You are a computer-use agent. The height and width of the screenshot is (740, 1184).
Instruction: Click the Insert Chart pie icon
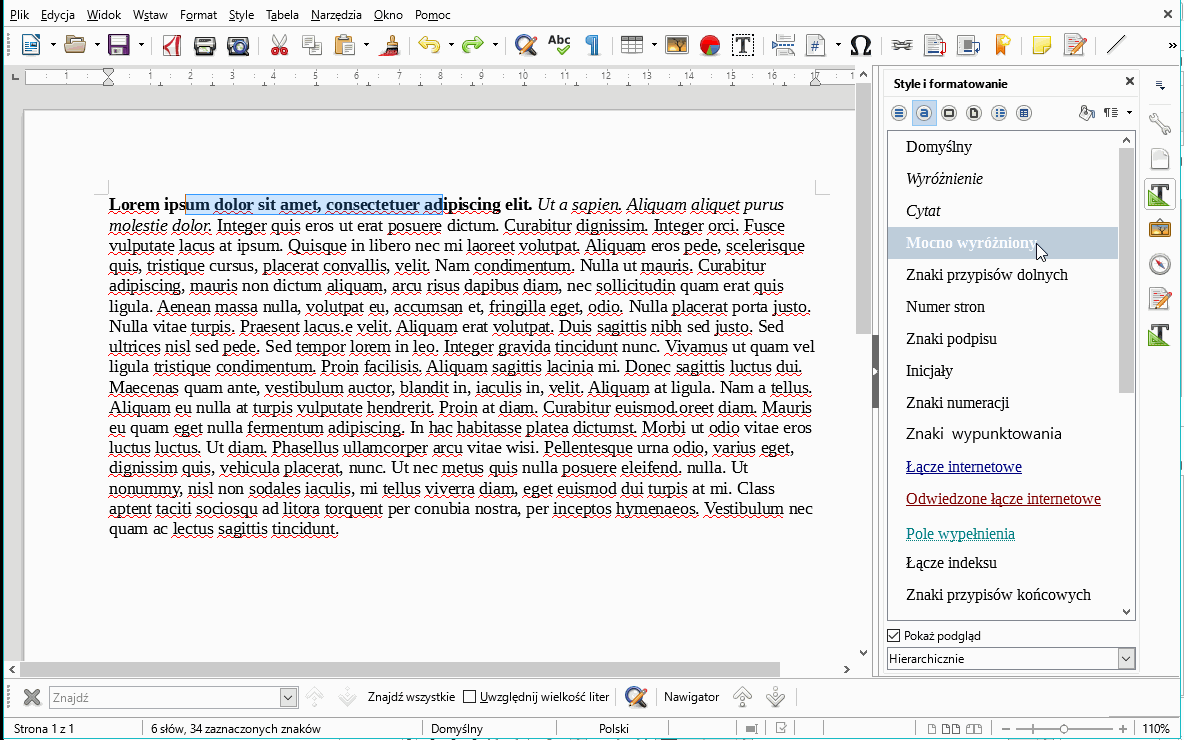[709, 45]
